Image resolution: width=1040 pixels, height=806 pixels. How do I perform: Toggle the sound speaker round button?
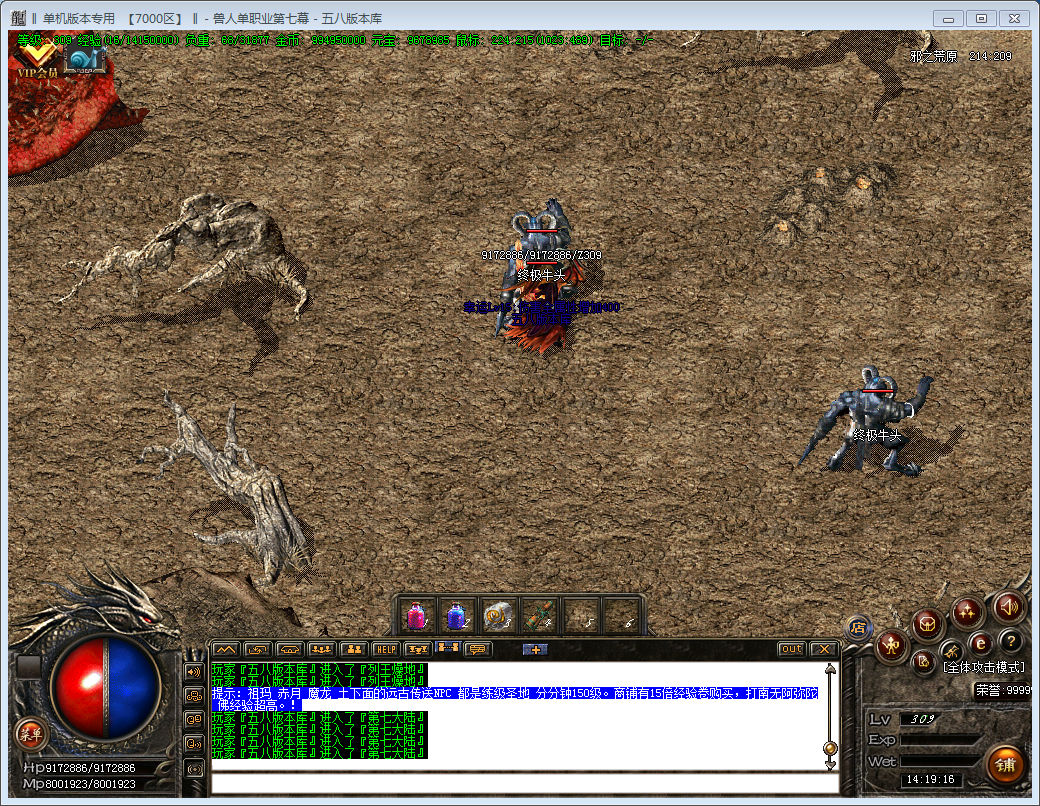pyautogui.click(x=1009, y=606)
